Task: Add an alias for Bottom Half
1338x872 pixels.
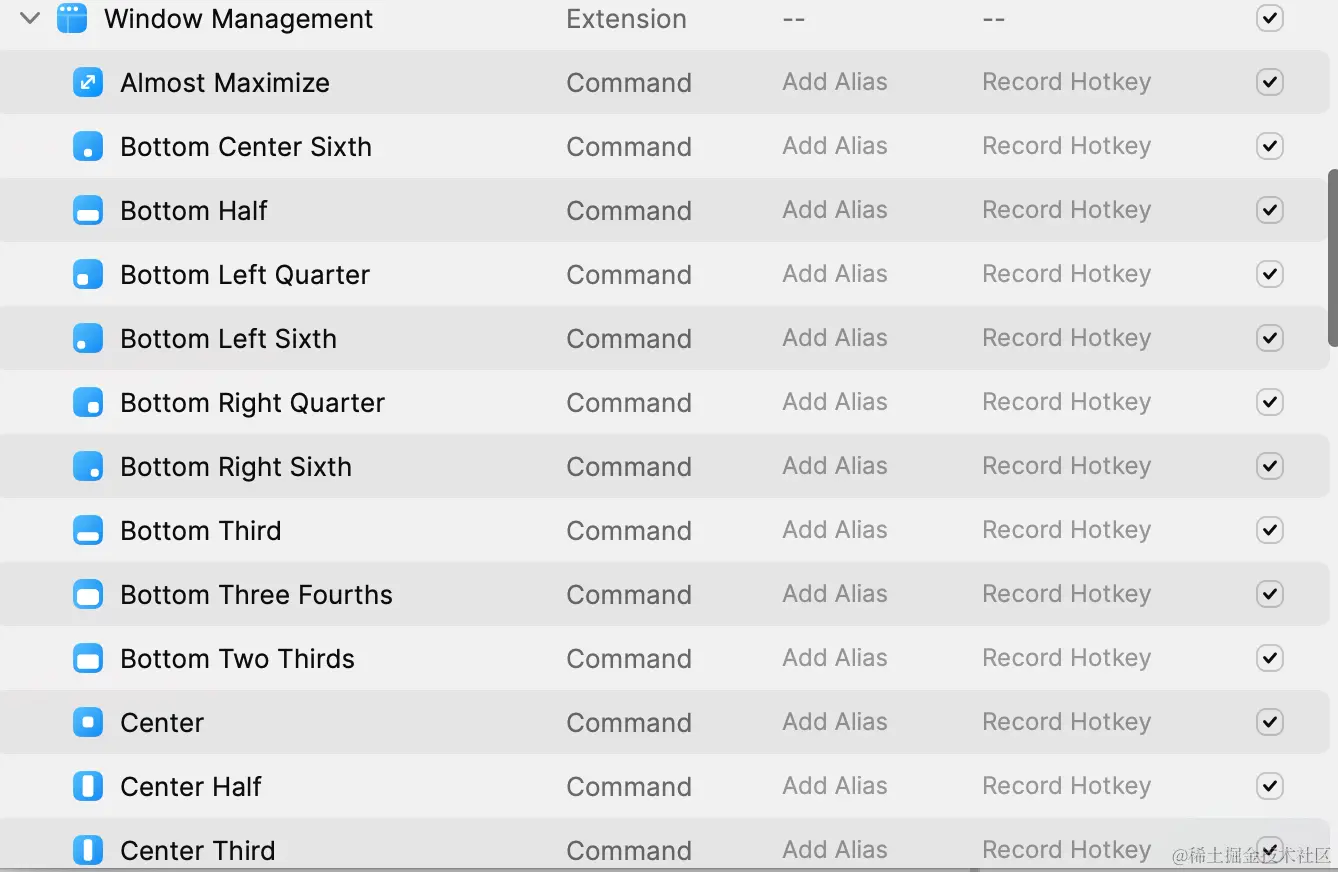Action: click(834, 210)
